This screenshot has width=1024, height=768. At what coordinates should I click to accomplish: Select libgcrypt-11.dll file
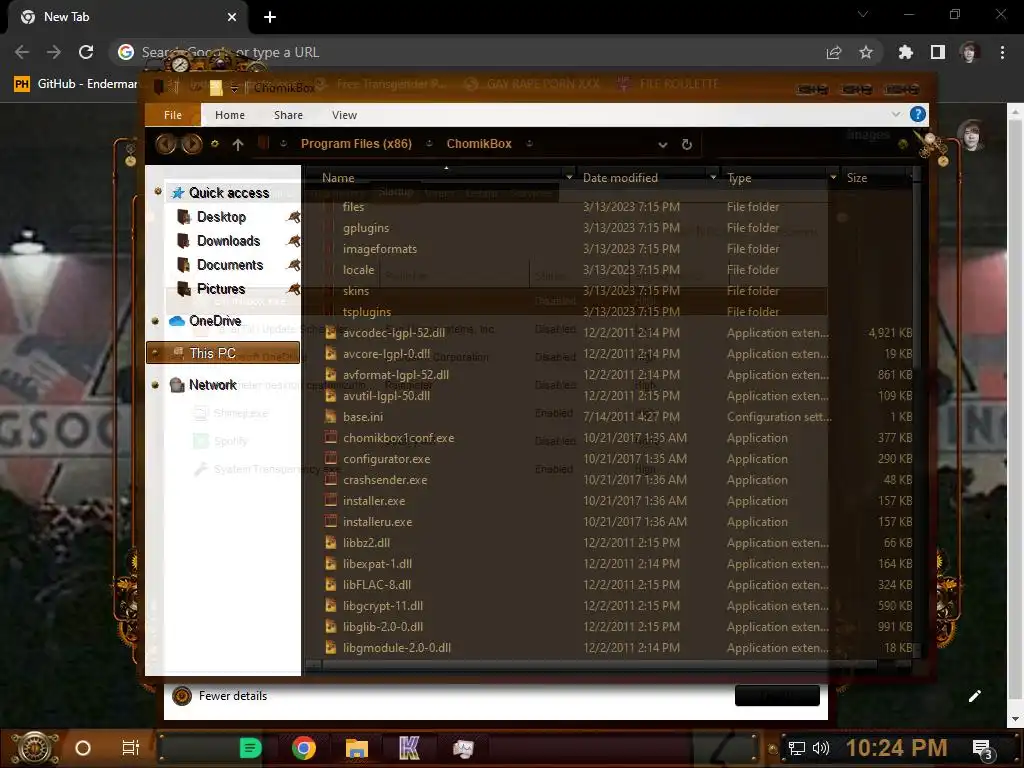click(x=383, y=605)
